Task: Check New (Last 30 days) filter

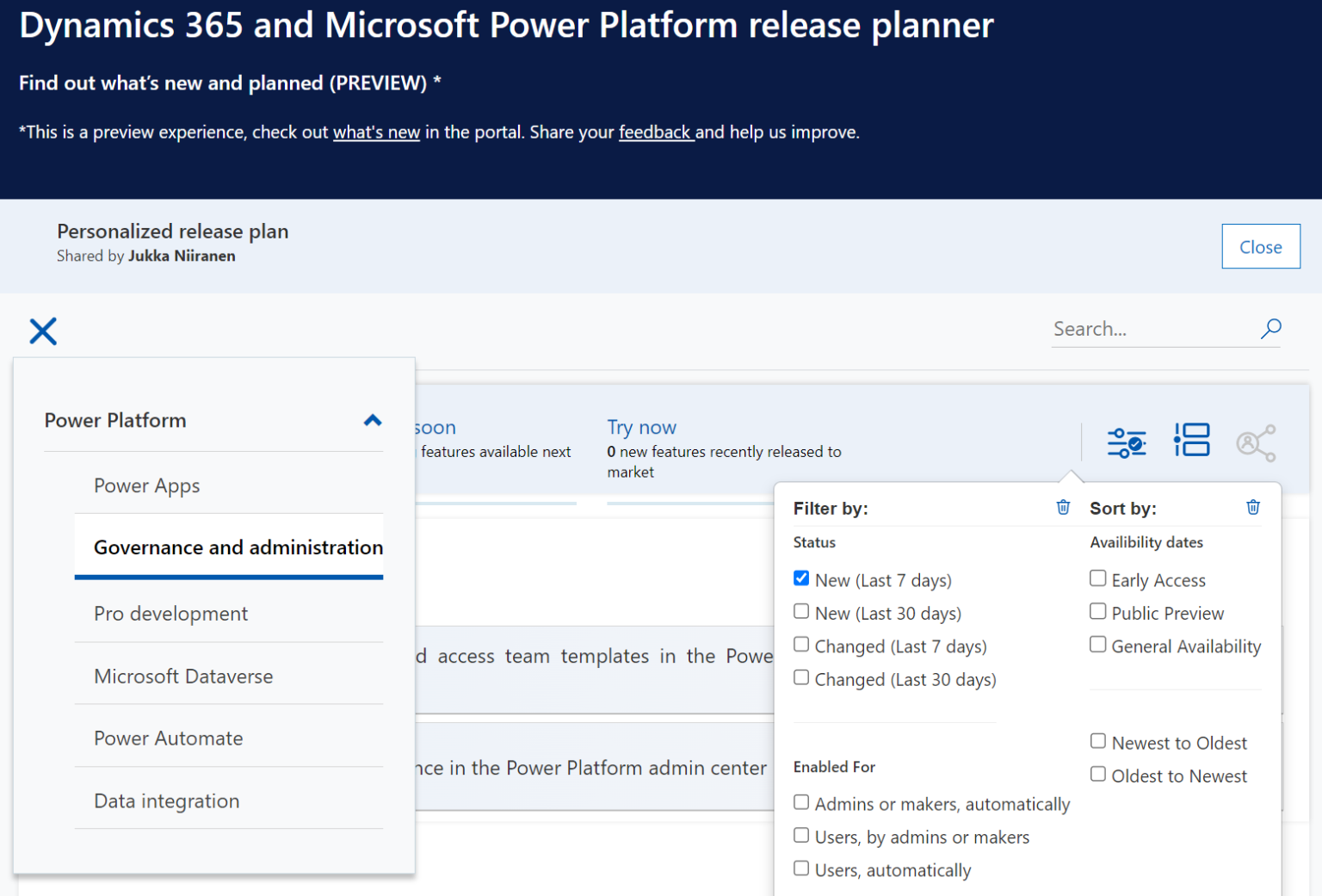Action: 801,611
